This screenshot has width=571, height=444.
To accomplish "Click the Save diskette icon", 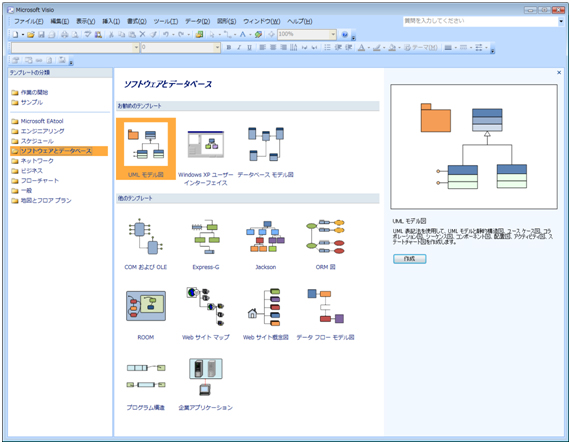I will (41, 35).
